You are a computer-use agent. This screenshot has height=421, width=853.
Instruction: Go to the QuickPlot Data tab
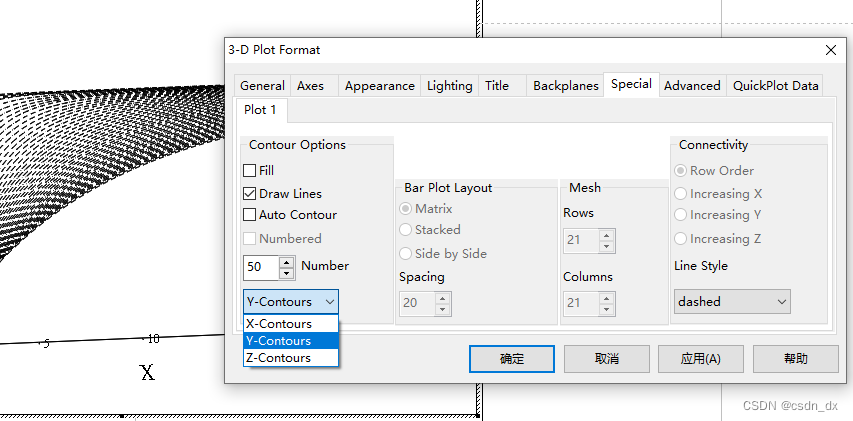(x=776, y=86)
